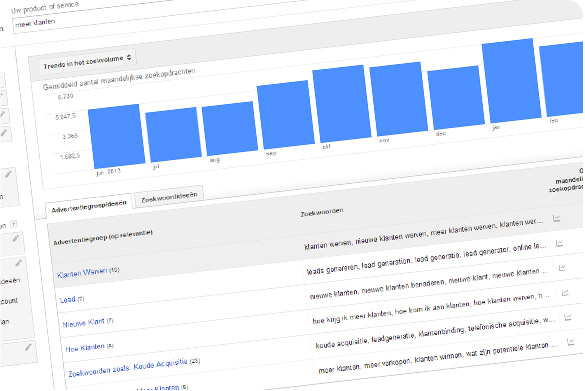This screenshot has width=585, height=391.
Task: Open the Hoe Klanten ad group link
Action: pos(85,348)
